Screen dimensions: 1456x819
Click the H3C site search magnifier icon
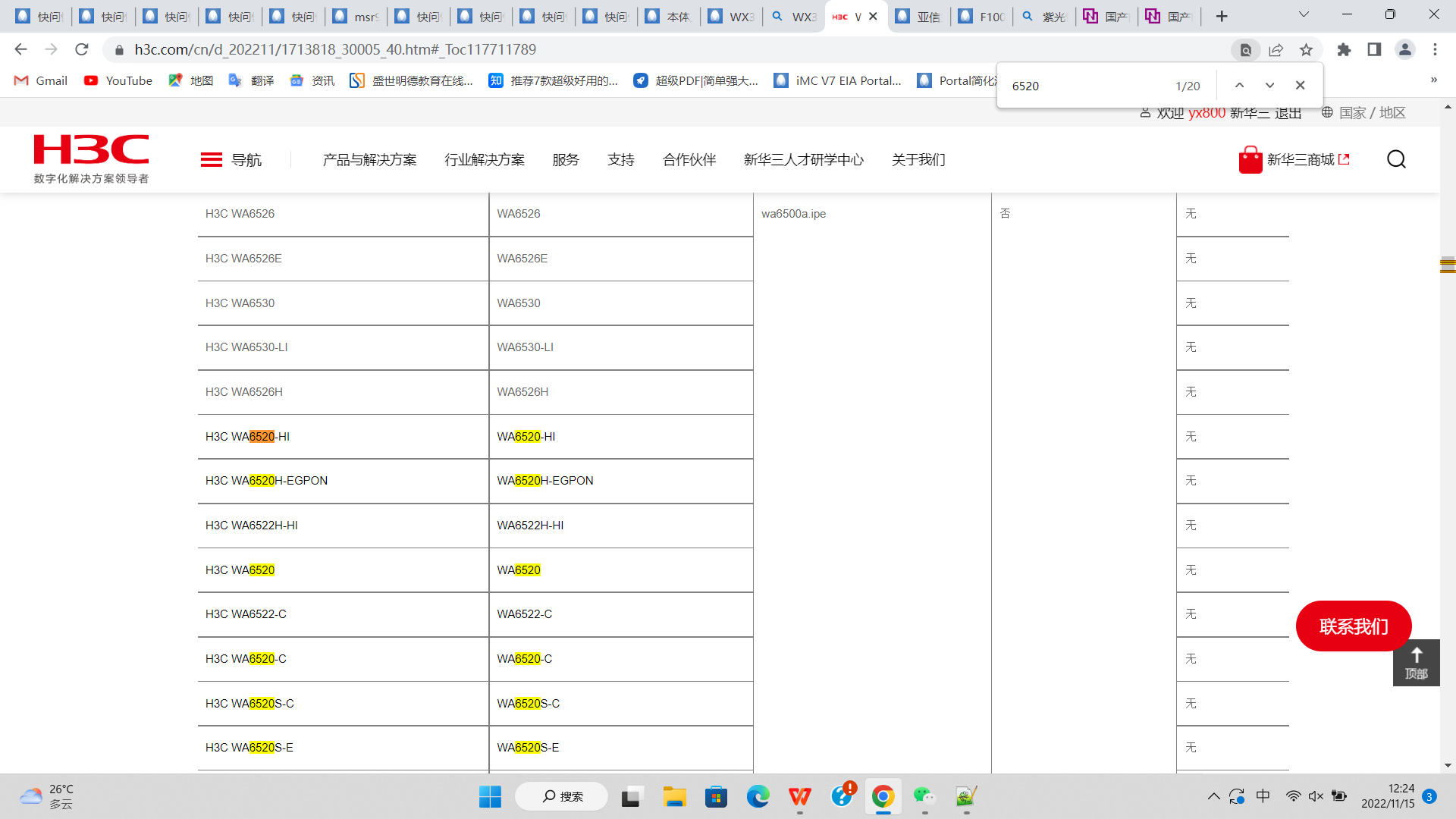point(1396,159)
